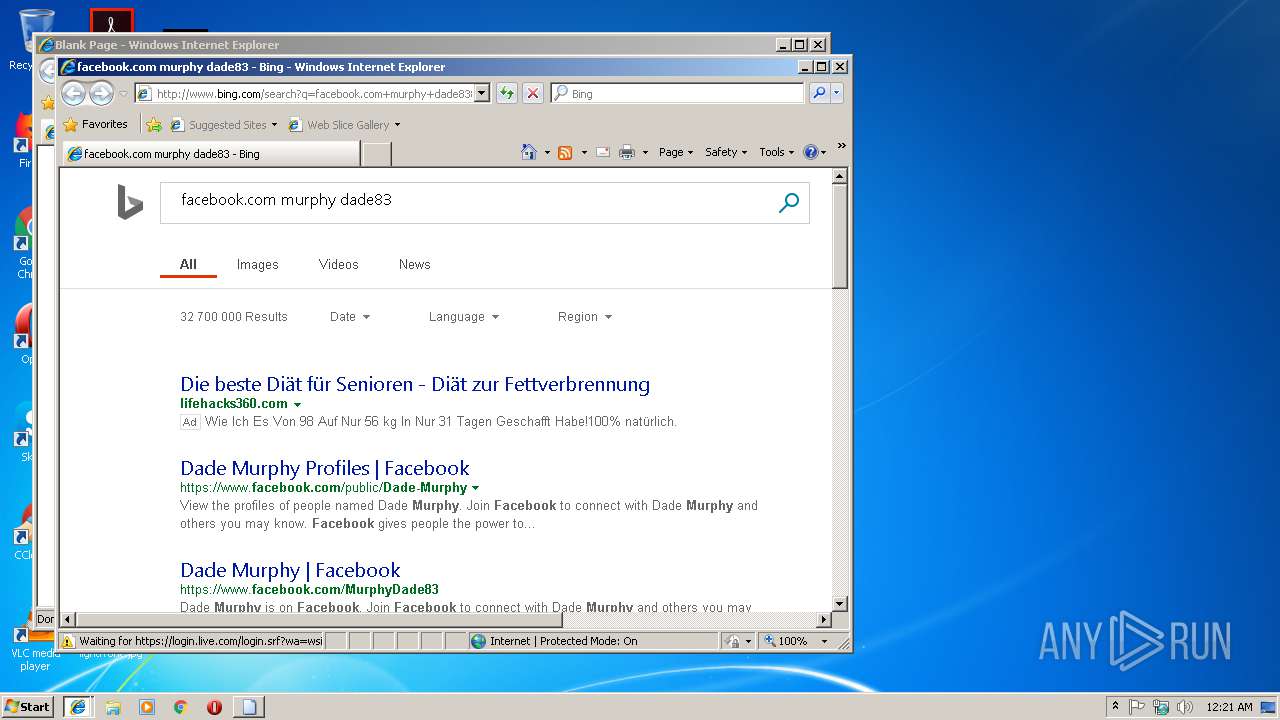The height and width of the screenshot is (720, 1280).
Task: Open the Page menu
Action: (x=676, y=152)
